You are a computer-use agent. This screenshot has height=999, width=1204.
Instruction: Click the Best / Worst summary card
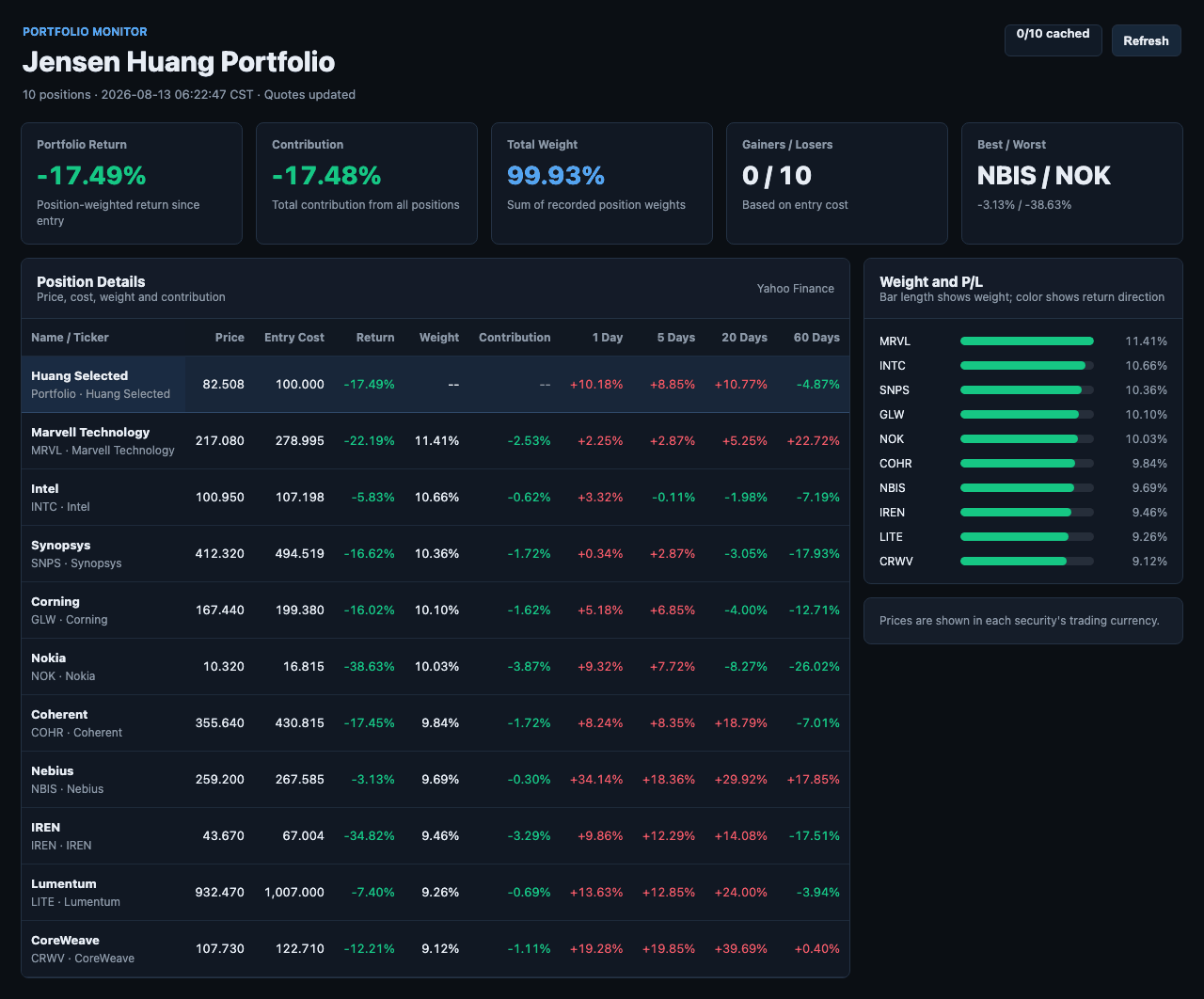pos(1072,183)
